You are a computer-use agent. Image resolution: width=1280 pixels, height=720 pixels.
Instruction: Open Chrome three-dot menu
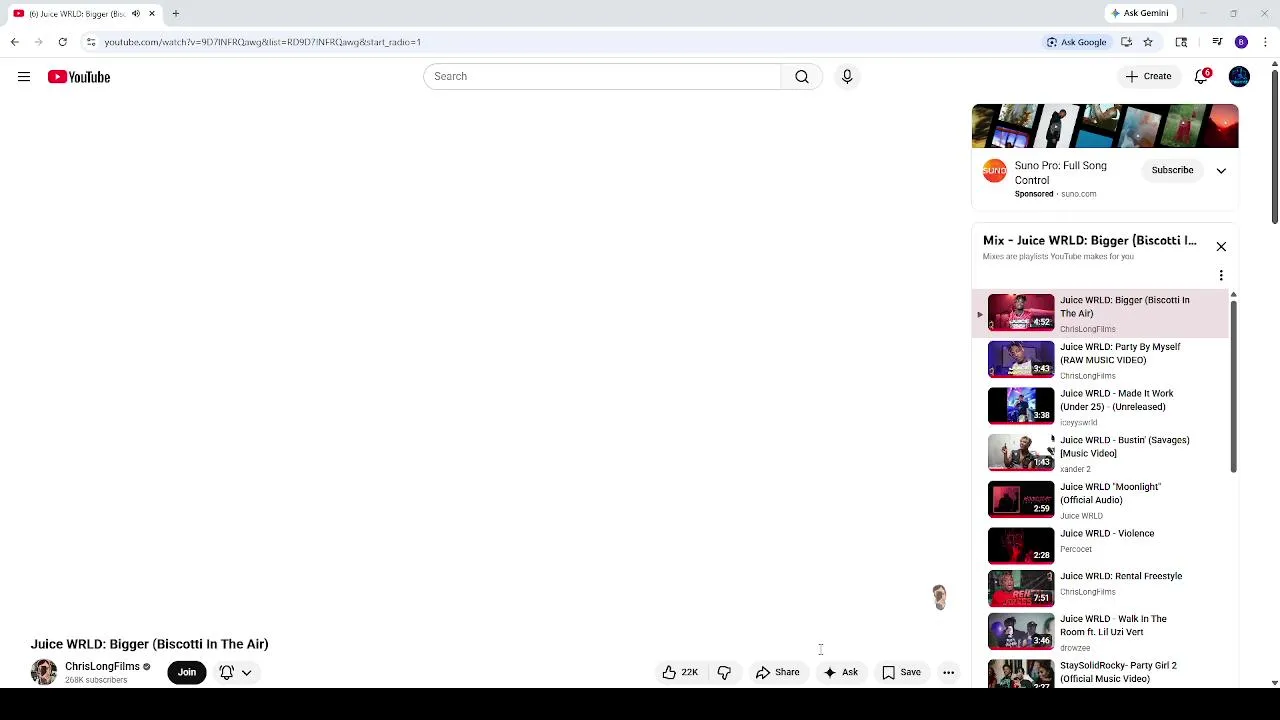coord(1265,42)
